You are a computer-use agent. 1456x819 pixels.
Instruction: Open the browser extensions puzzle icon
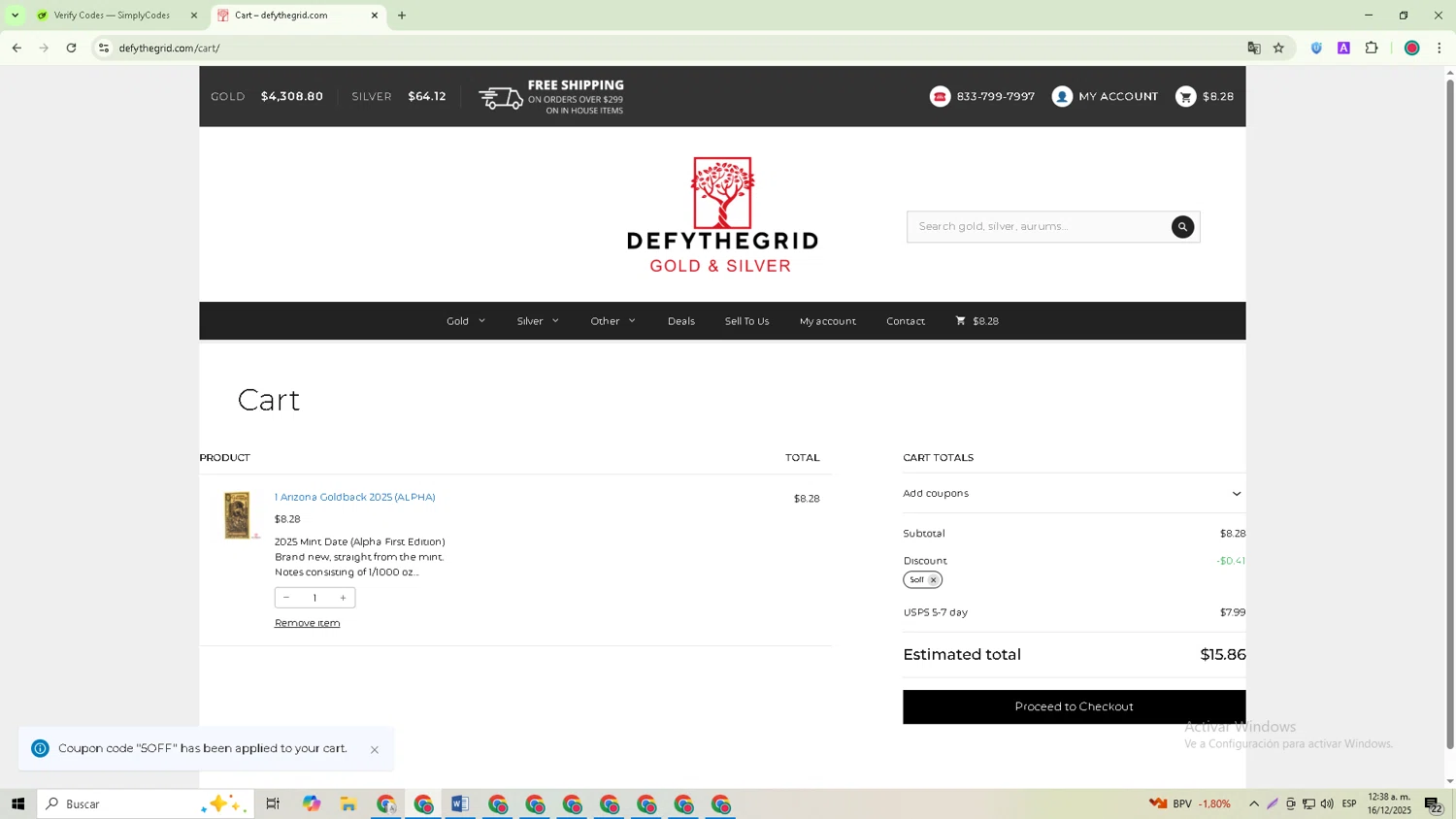pos(1372,48)
